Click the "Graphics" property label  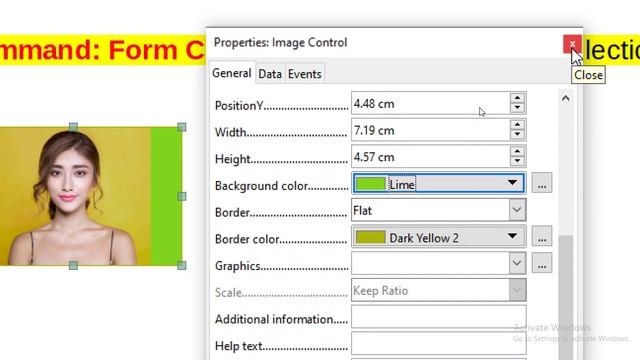coord(238,266)
